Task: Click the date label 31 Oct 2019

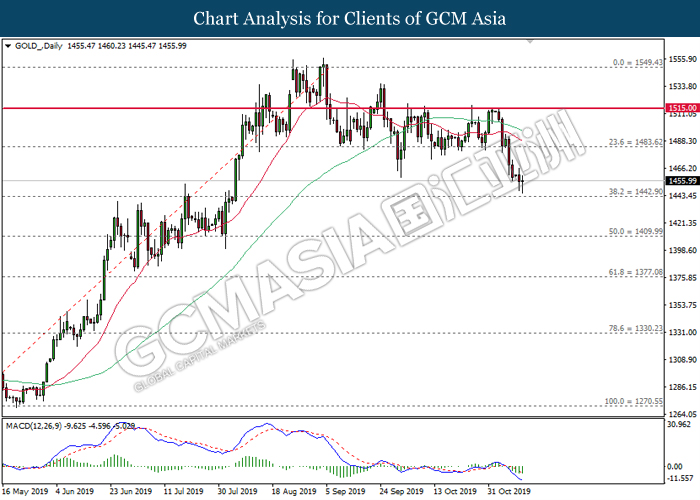Action: click(x=509, y=491)
